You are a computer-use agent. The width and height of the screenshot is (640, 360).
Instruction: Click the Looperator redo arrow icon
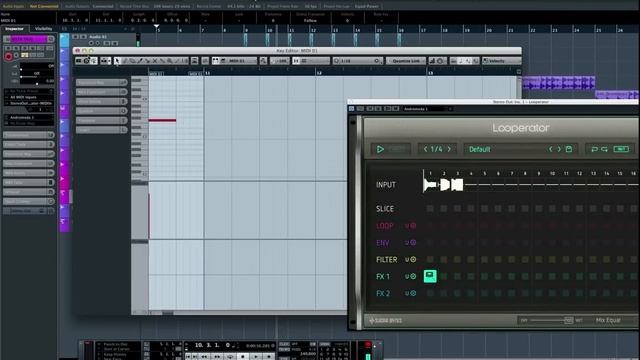(604, 149)
